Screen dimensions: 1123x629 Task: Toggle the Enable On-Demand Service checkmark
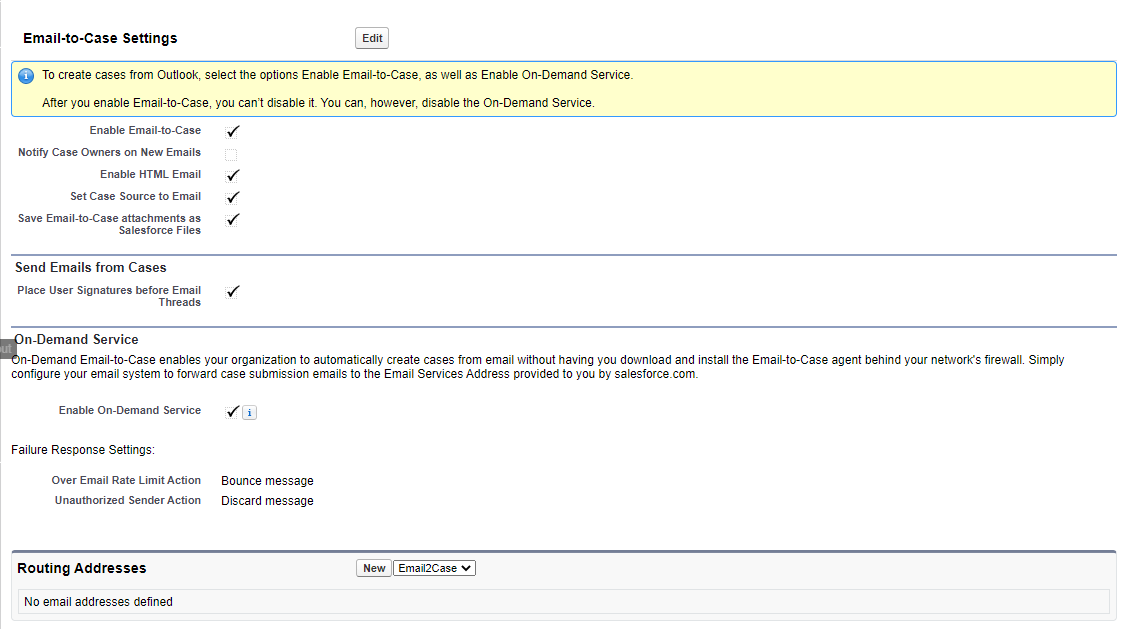click(x=232, y=411)
